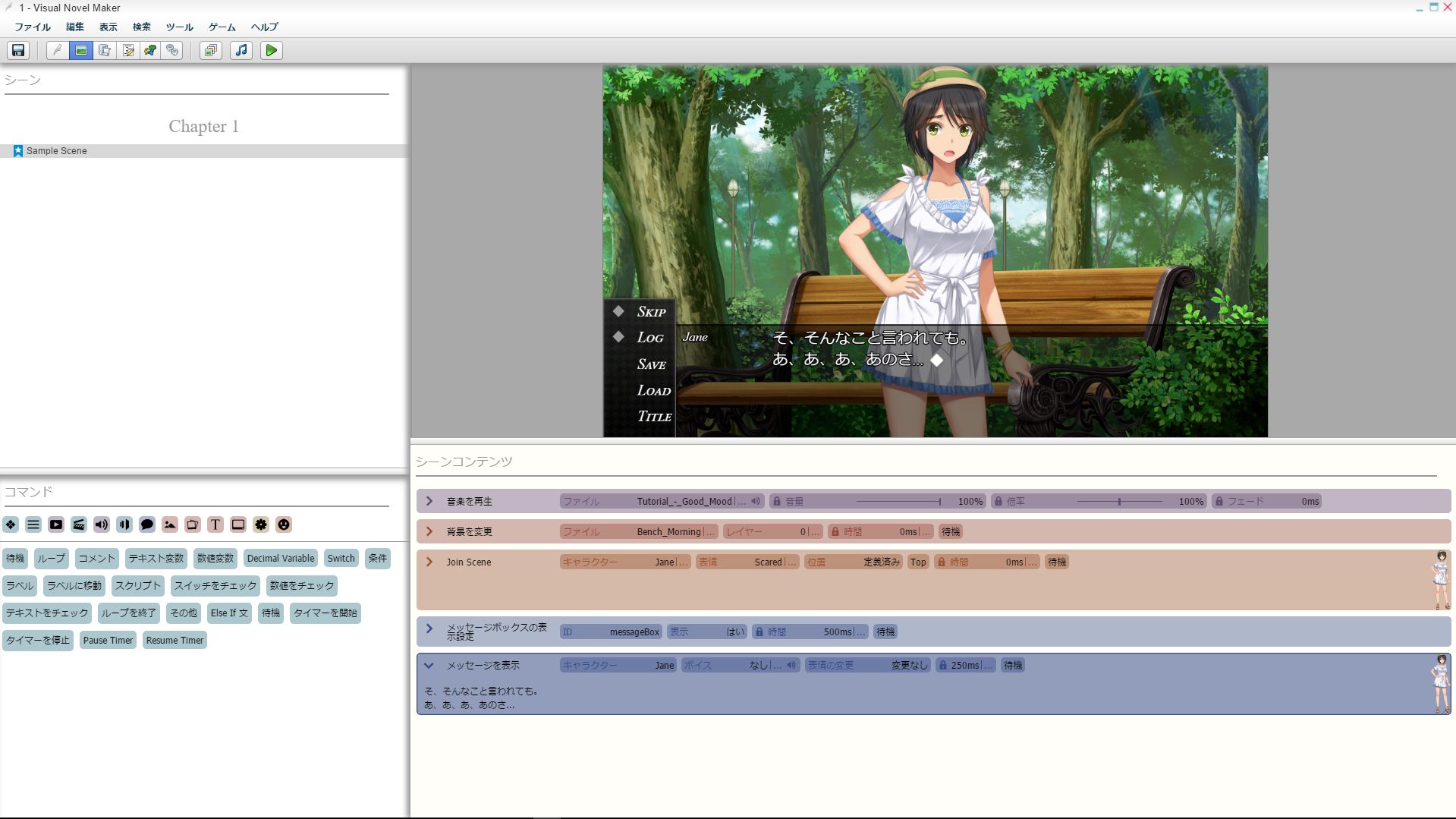
Task: Open the puzzle-piece extensions toolbar icon
Action: pos(150,51)
